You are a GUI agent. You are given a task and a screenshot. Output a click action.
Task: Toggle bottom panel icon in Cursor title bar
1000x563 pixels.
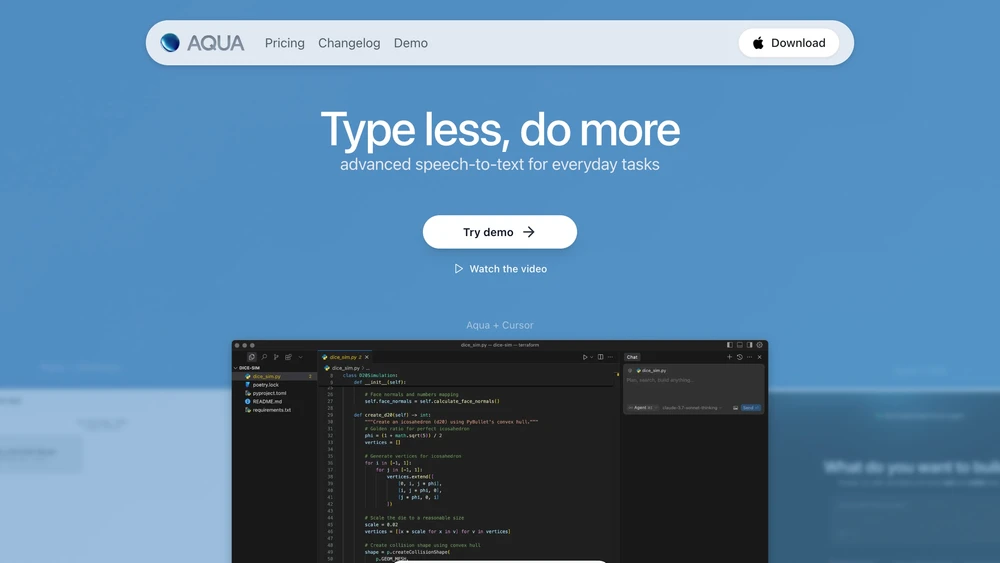[740, 345]
